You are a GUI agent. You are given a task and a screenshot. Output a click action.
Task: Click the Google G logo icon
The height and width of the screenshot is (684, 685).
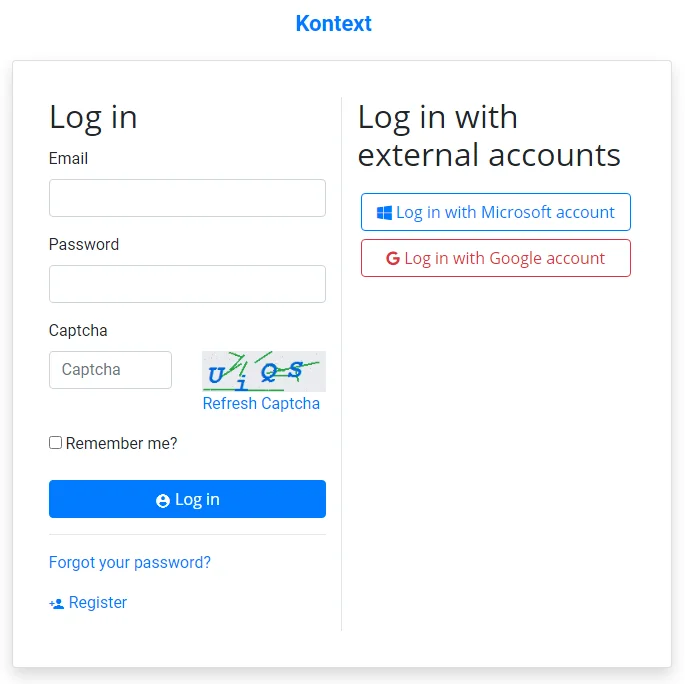(393, 259)
